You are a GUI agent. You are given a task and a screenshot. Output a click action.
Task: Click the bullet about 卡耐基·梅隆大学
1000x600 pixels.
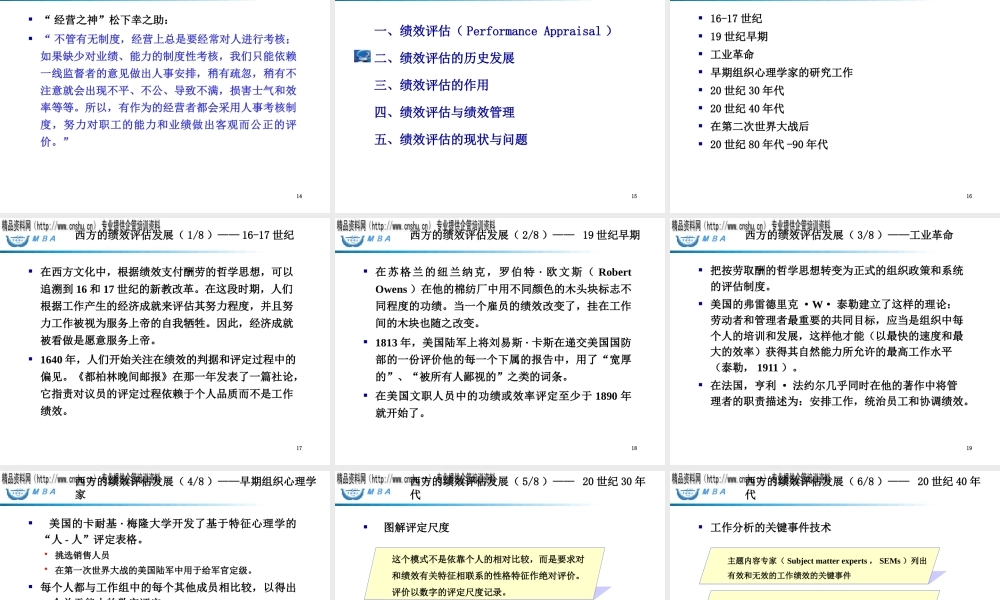tap(170, 531)
